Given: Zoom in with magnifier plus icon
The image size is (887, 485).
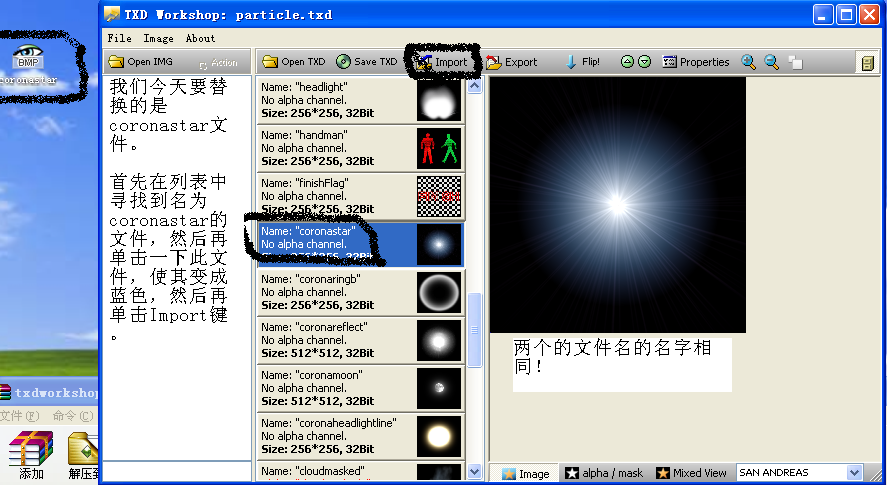Looking at the screenshot, I should (748, 62).
